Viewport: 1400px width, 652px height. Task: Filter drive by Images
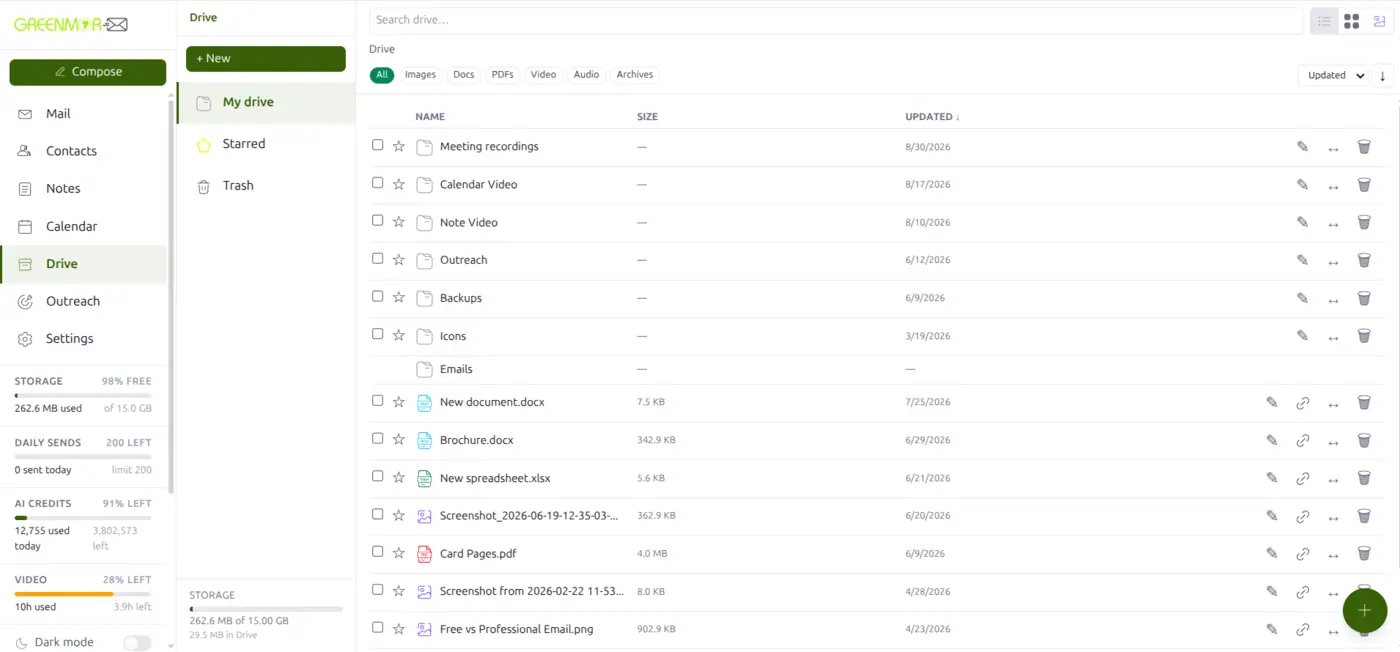(420, 74)
